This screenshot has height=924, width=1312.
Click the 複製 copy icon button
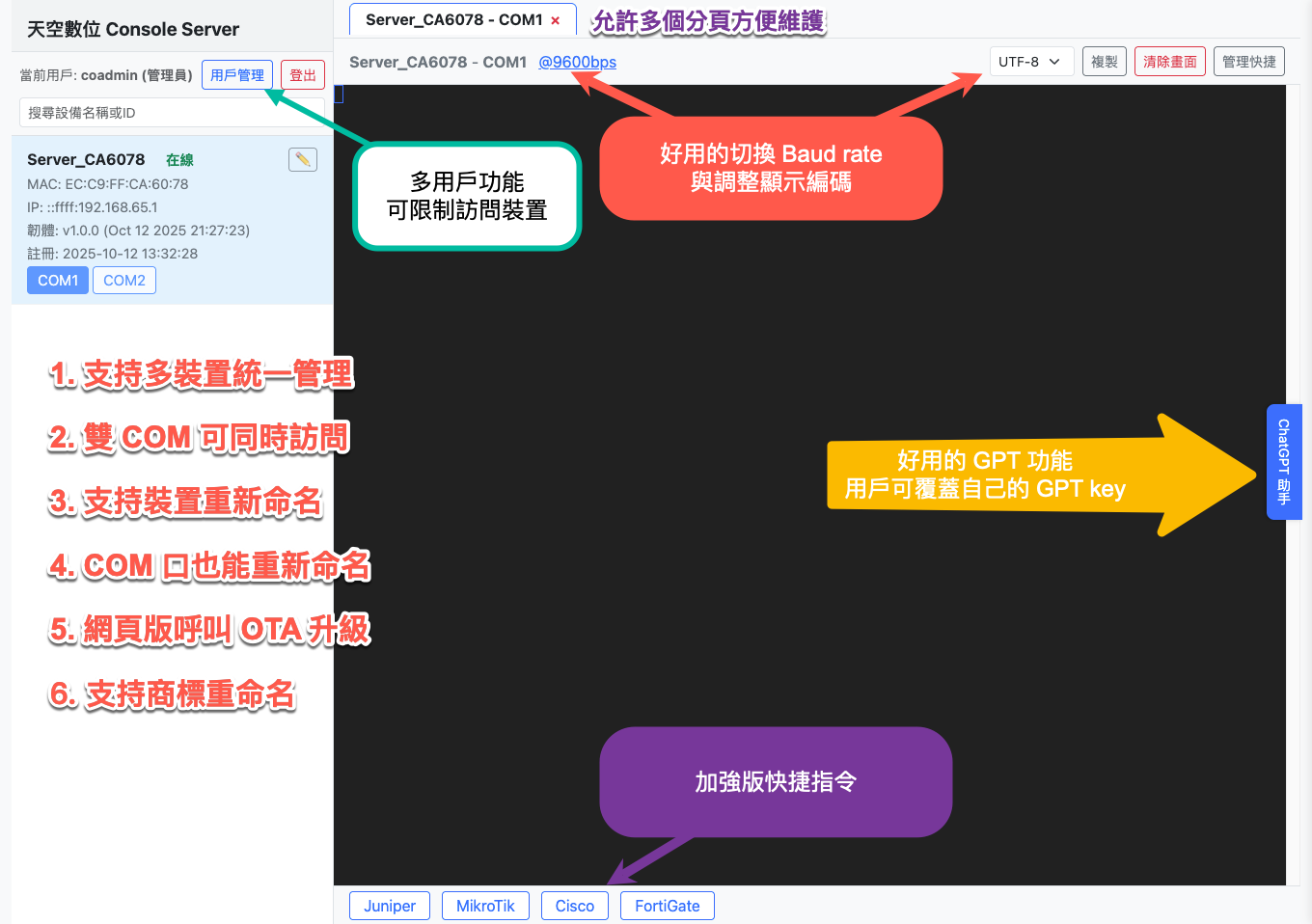(1104, 60)
